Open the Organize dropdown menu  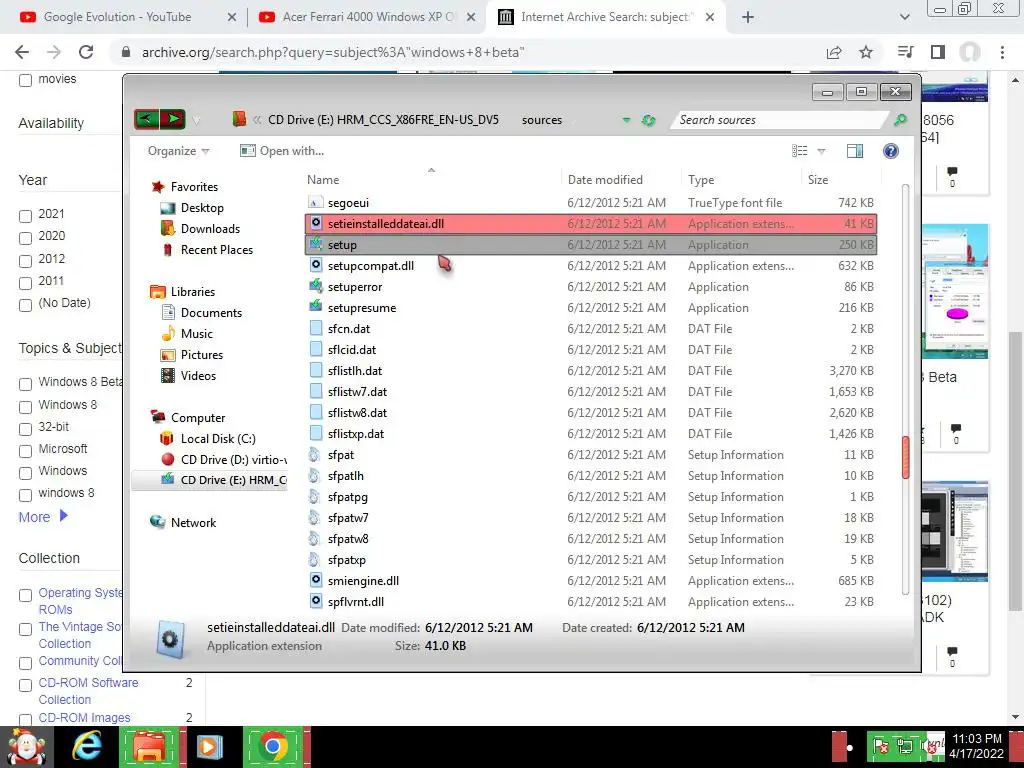pos(178,151)
